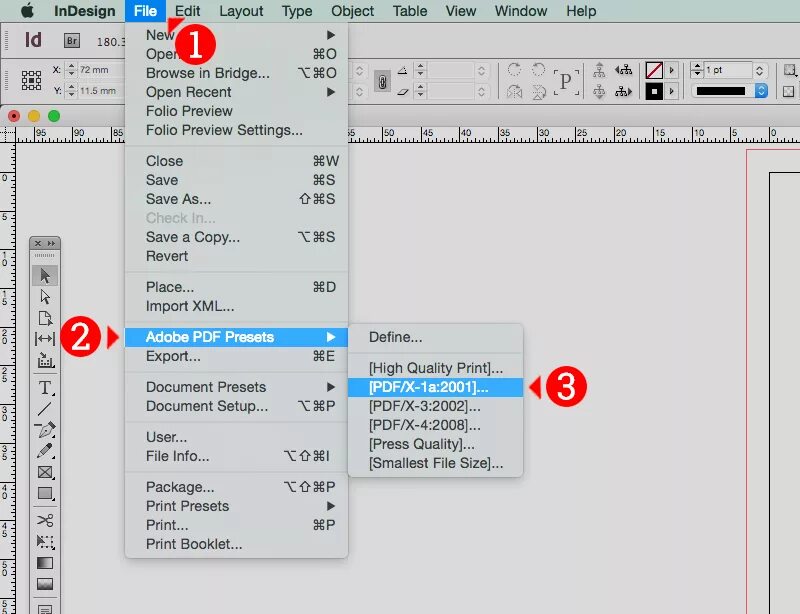The width and height of the screenshot is (800, 614).
Task: Open the Type menu
Action: click(x=297, y=11)
